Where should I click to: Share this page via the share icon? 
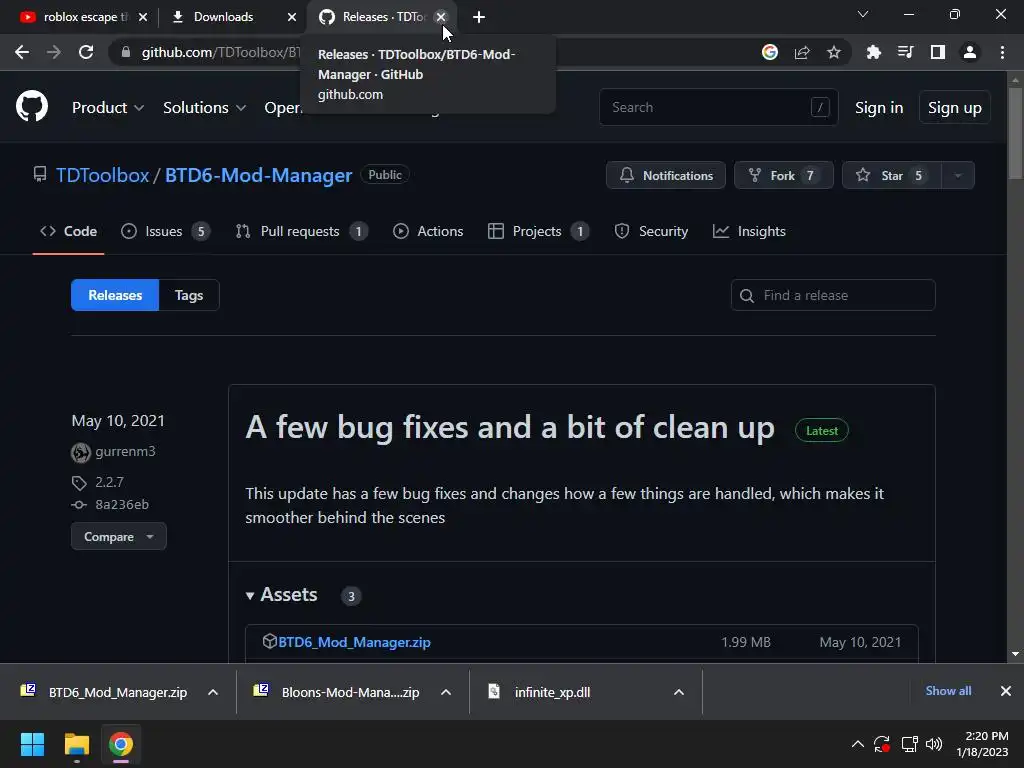(x=802, y=52)
